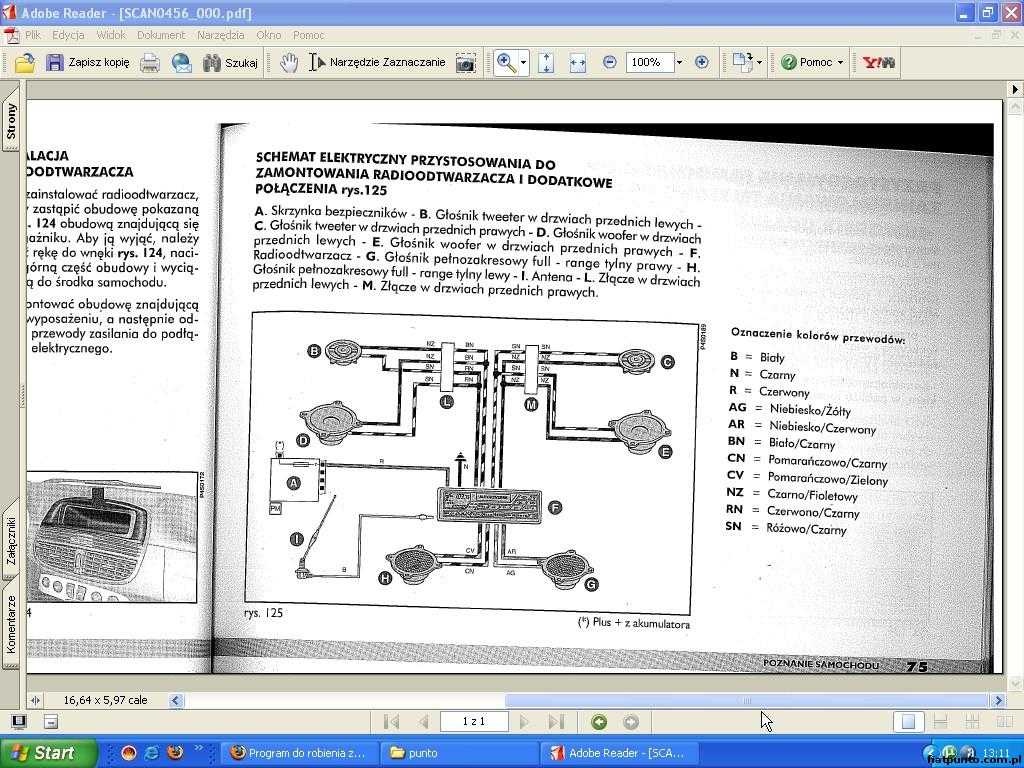Click the hide toolbars icon bottom left
Viewport: 1024px width, 768px height.
coord(51,722)
